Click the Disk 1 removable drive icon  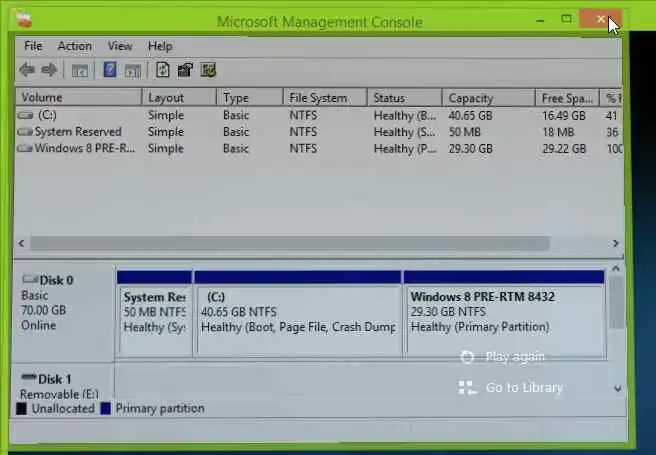pos(29,378)
